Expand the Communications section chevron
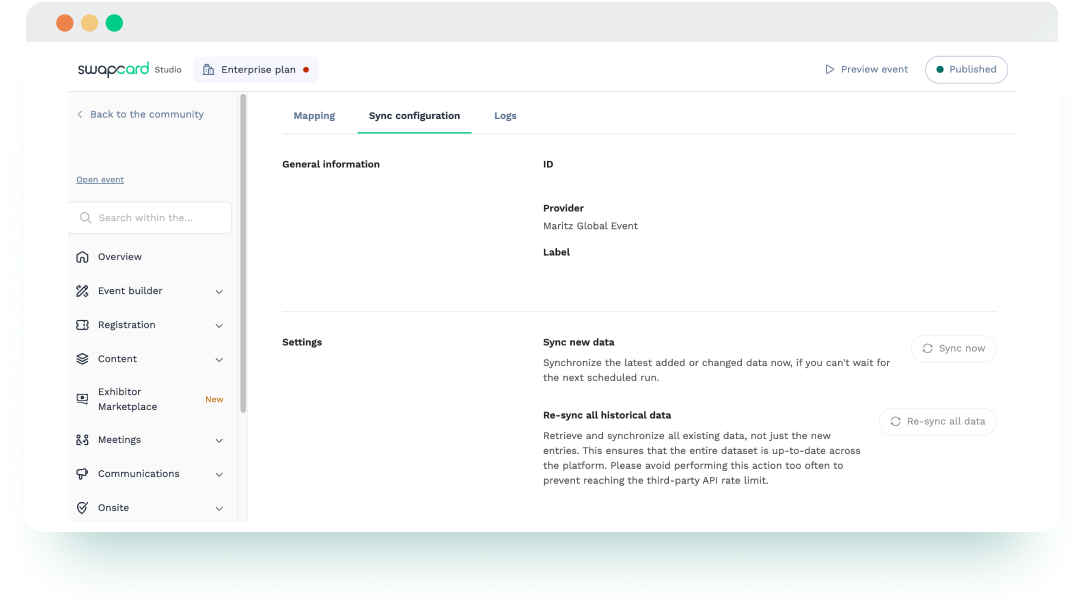 point(219,474)
